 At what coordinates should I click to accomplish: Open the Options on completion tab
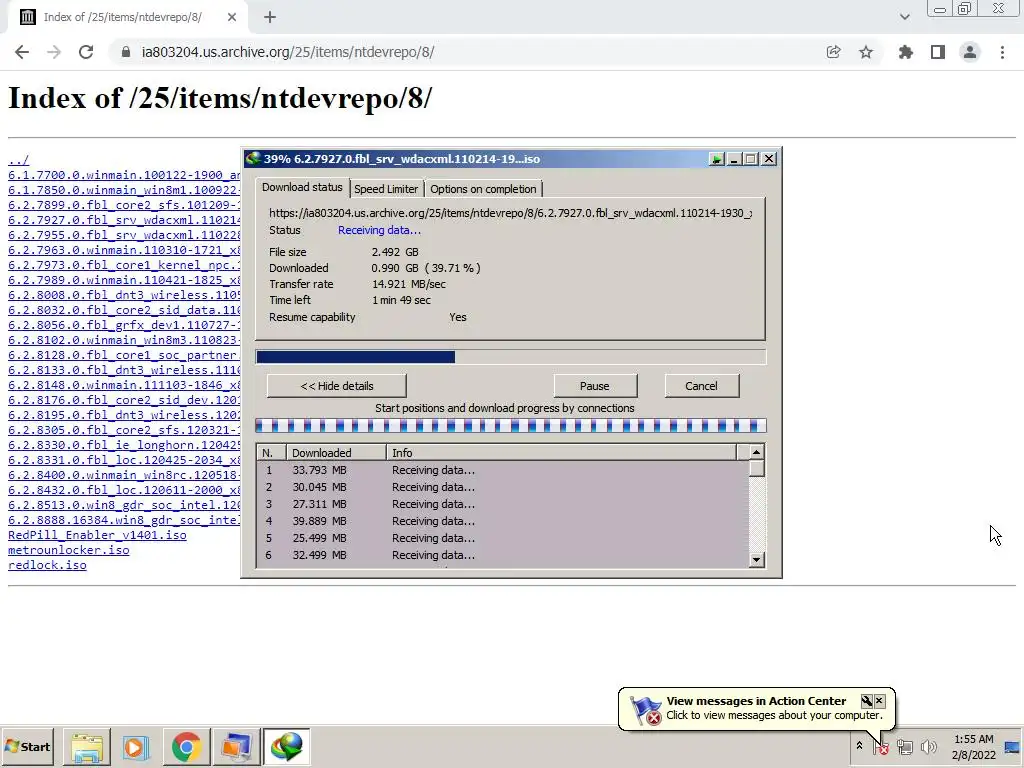coord(483,189)
